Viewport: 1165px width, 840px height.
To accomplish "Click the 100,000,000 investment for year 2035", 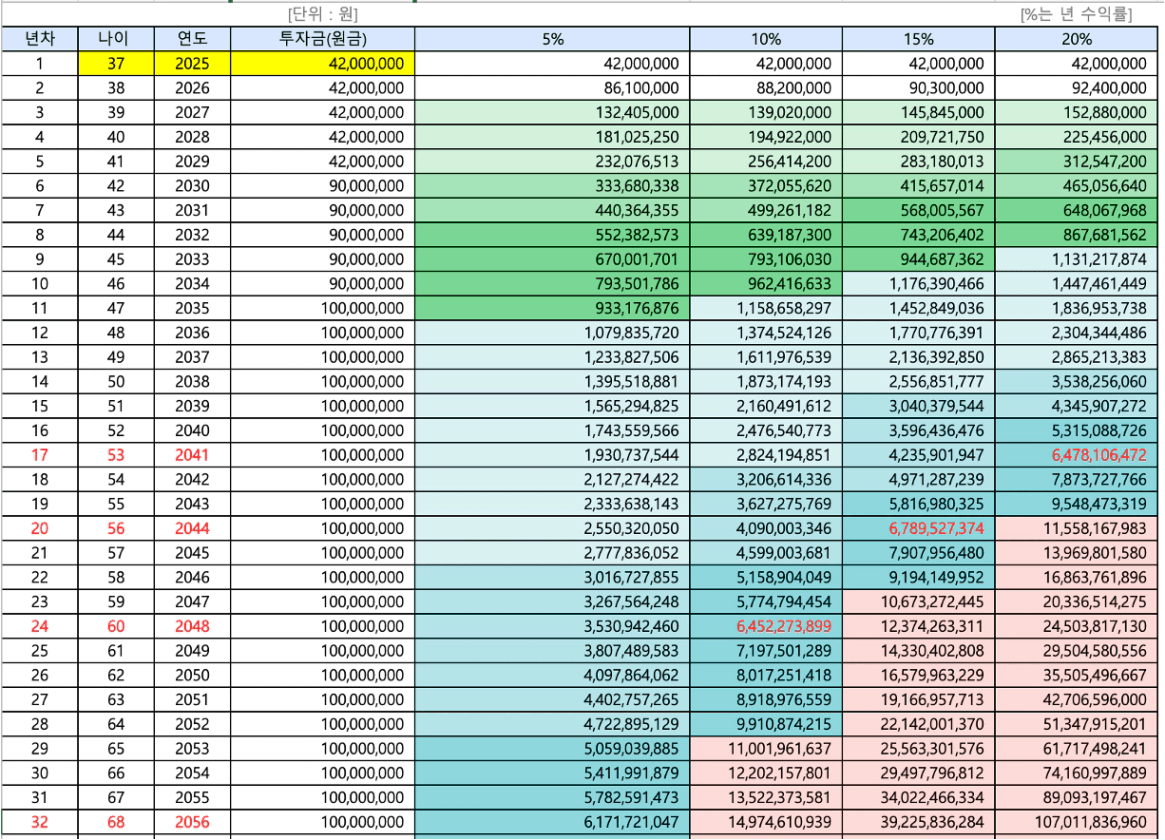I will [322, 309].
